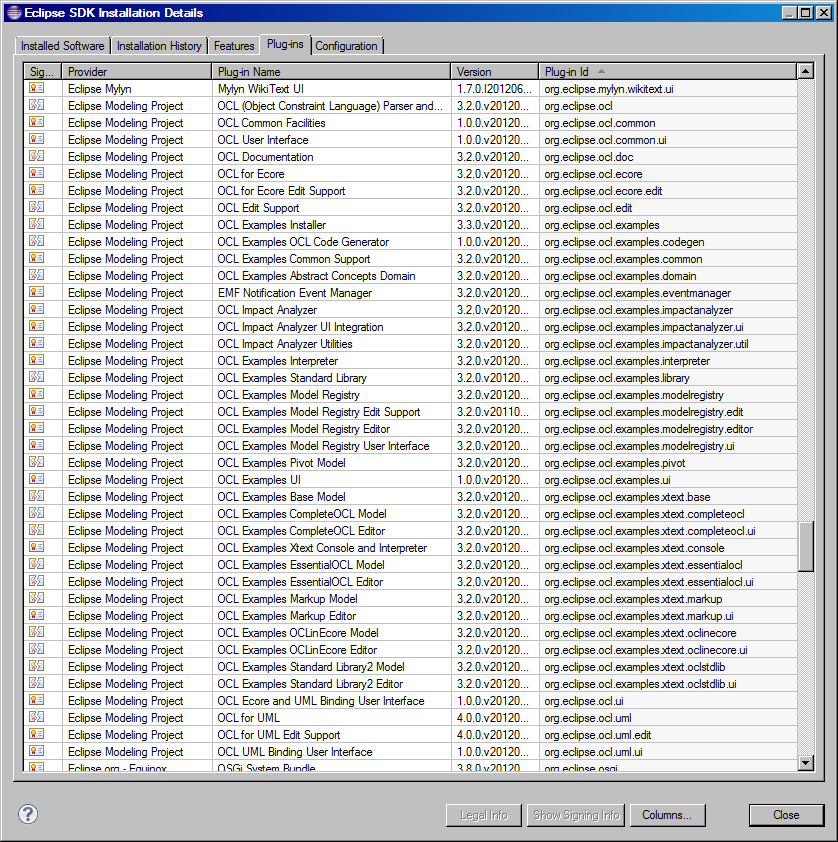
Task: Select org.eclipse.ocl.examples.xtext.completeocl.ui plug-in id
Action: [650, 531]
